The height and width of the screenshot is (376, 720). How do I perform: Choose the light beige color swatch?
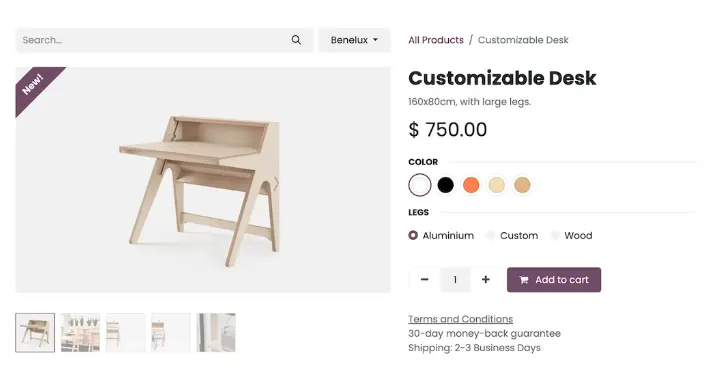pyautogui.click(x=496, y=185)
